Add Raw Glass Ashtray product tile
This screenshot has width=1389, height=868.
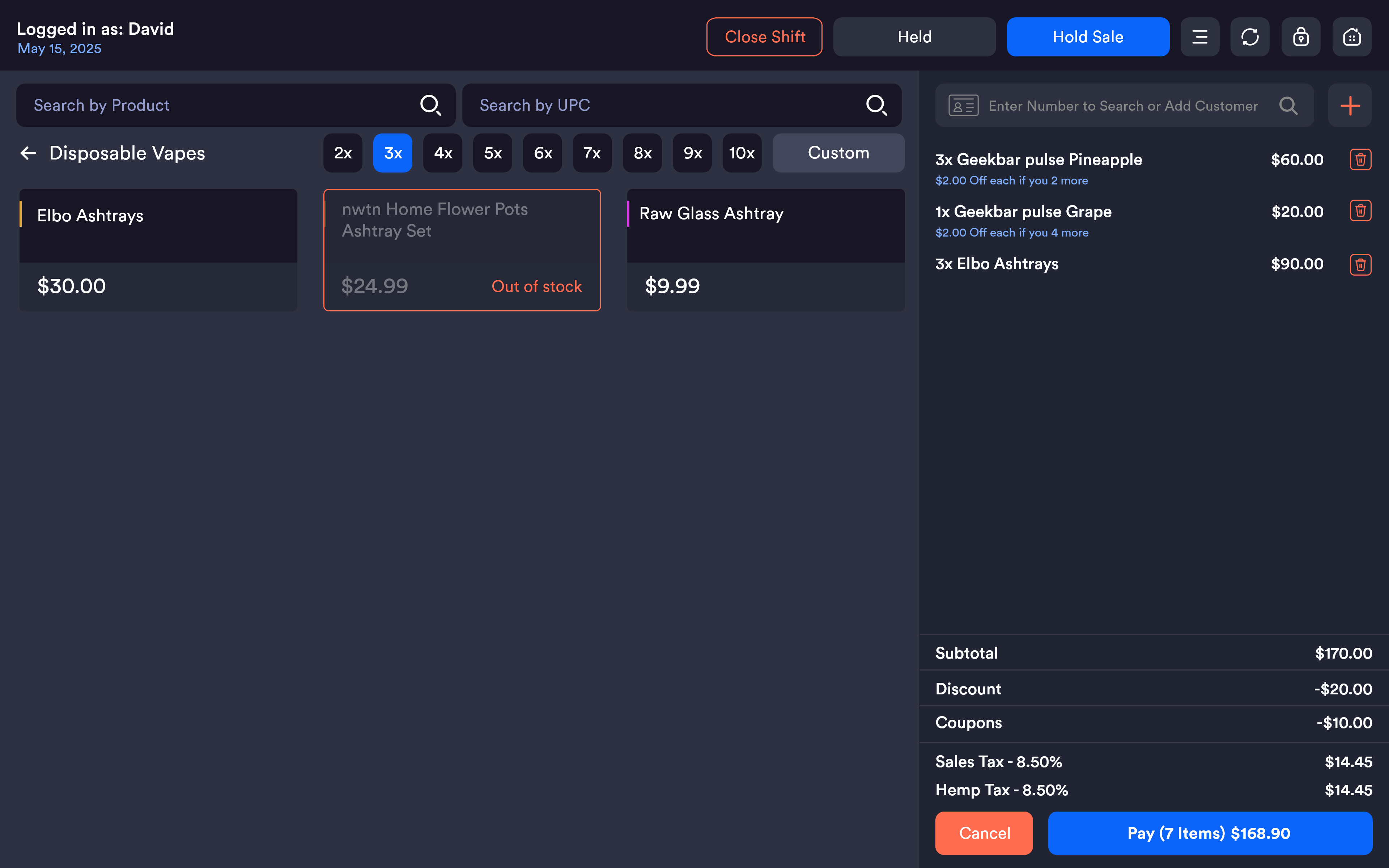(x=766, y=250)
